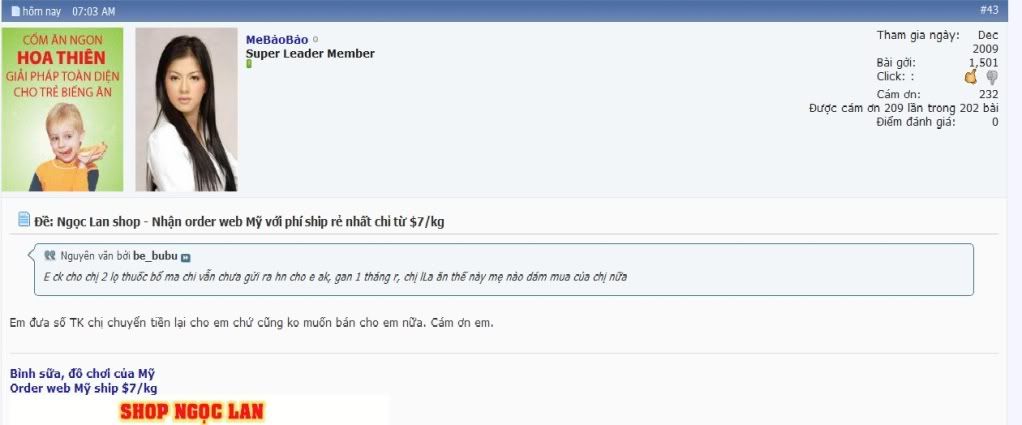The image size is (1022, 425).
Task: Click the offline status icon beside MeBảoBảo
Action: pyautogui.click(x=316, y=40)
